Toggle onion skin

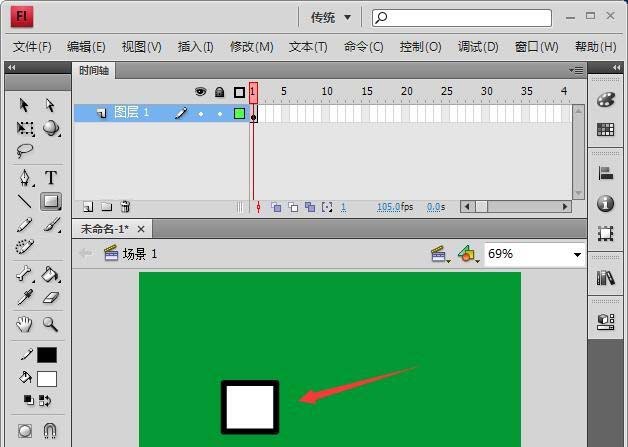(x=276, y=207)
